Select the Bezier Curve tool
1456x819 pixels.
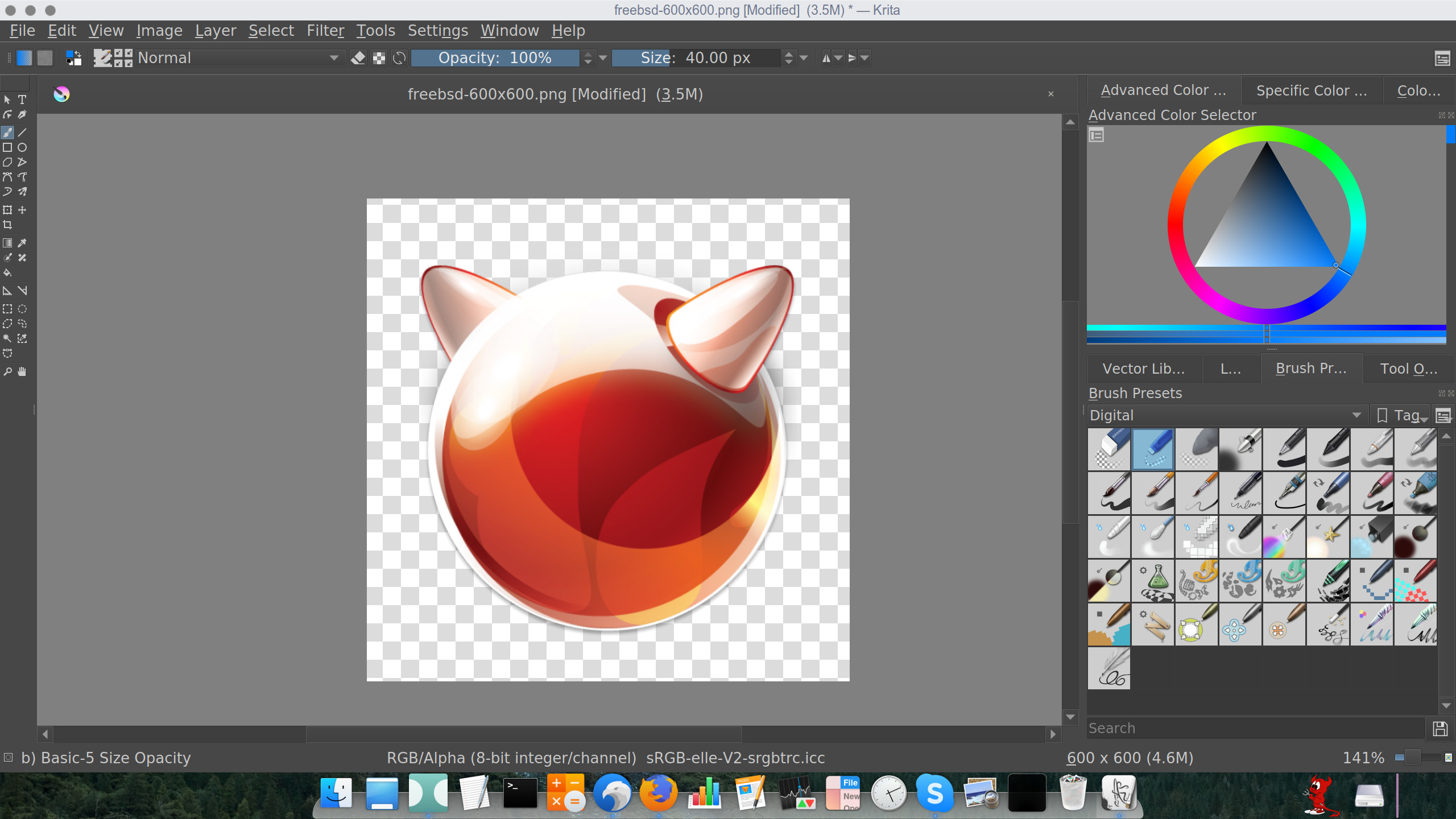click(7, 177)
